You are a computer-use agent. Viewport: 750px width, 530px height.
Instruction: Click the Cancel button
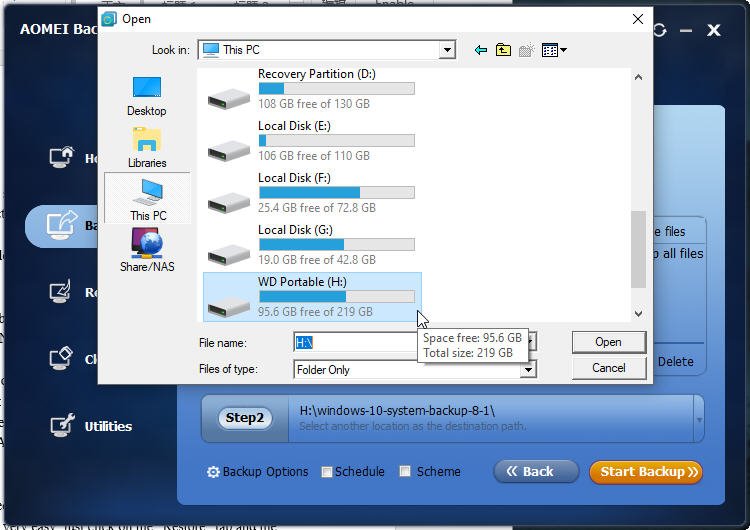[x=608, y=368]
